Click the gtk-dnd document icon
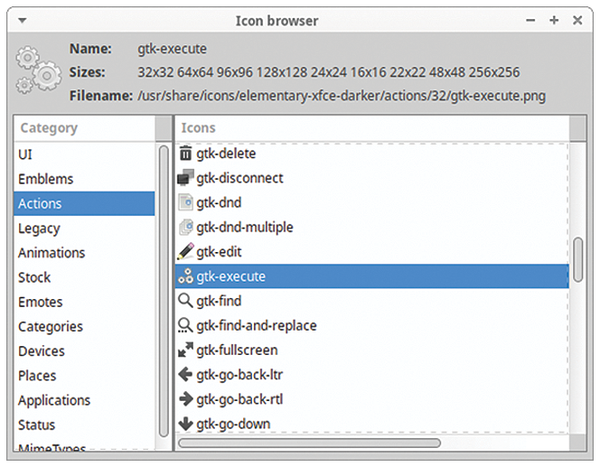 [185, 203]
